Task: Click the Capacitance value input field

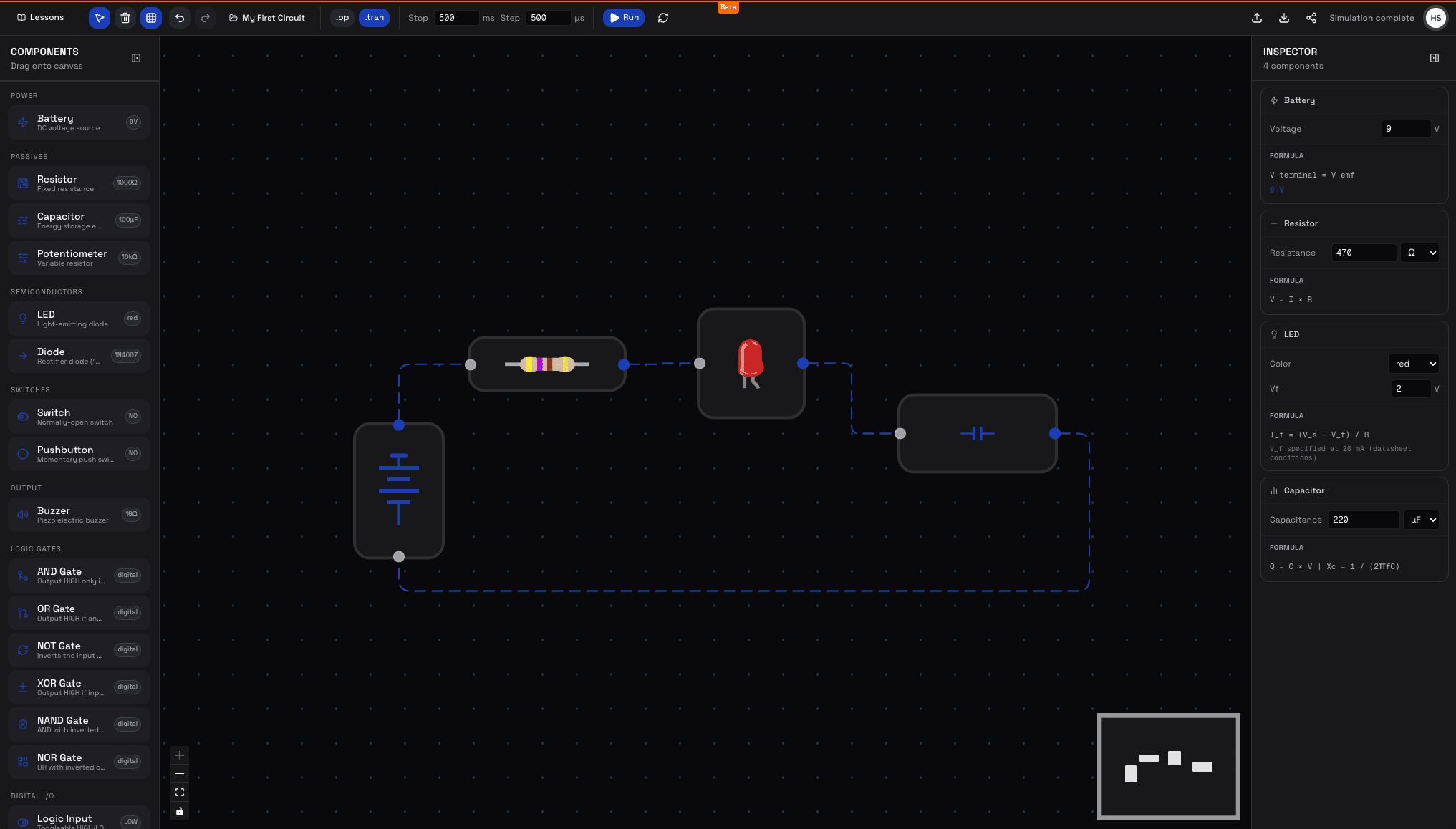Action: point(1364,520)
